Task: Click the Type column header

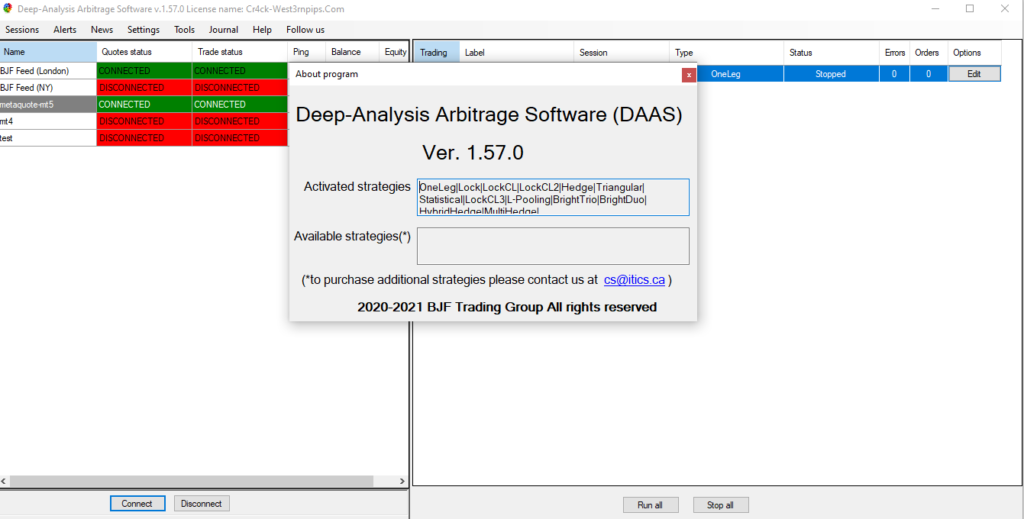Action: point(727,53)
